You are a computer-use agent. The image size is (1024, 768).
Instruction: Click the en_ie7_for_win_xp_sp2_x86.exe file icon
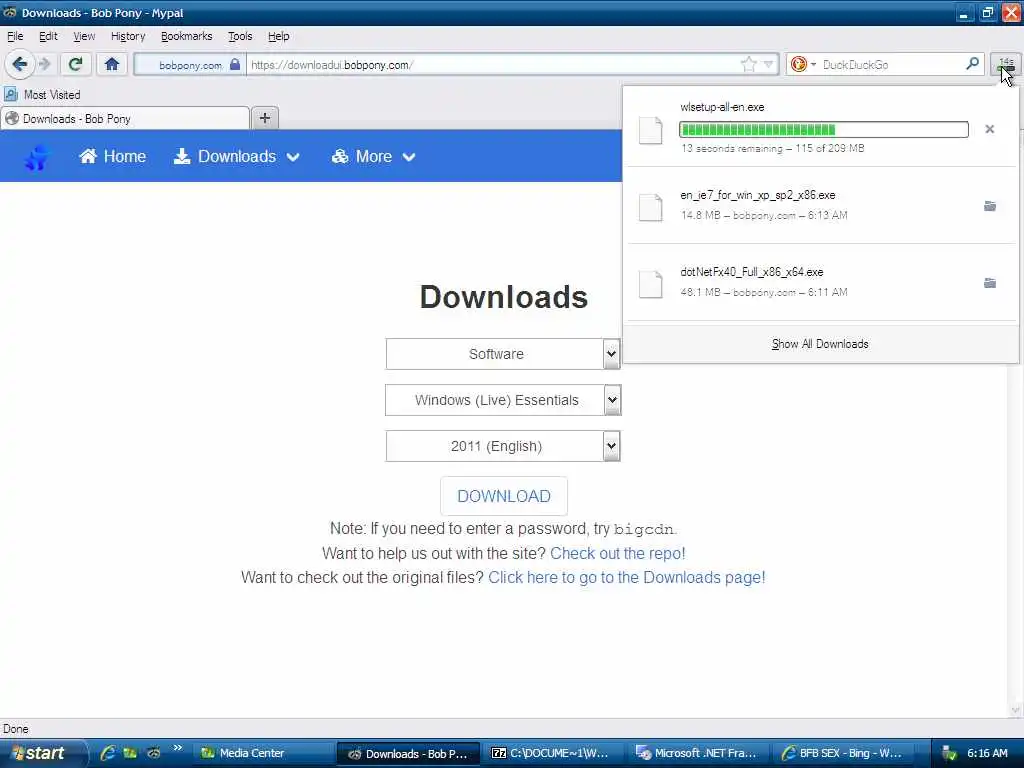[x=650, y=207]
